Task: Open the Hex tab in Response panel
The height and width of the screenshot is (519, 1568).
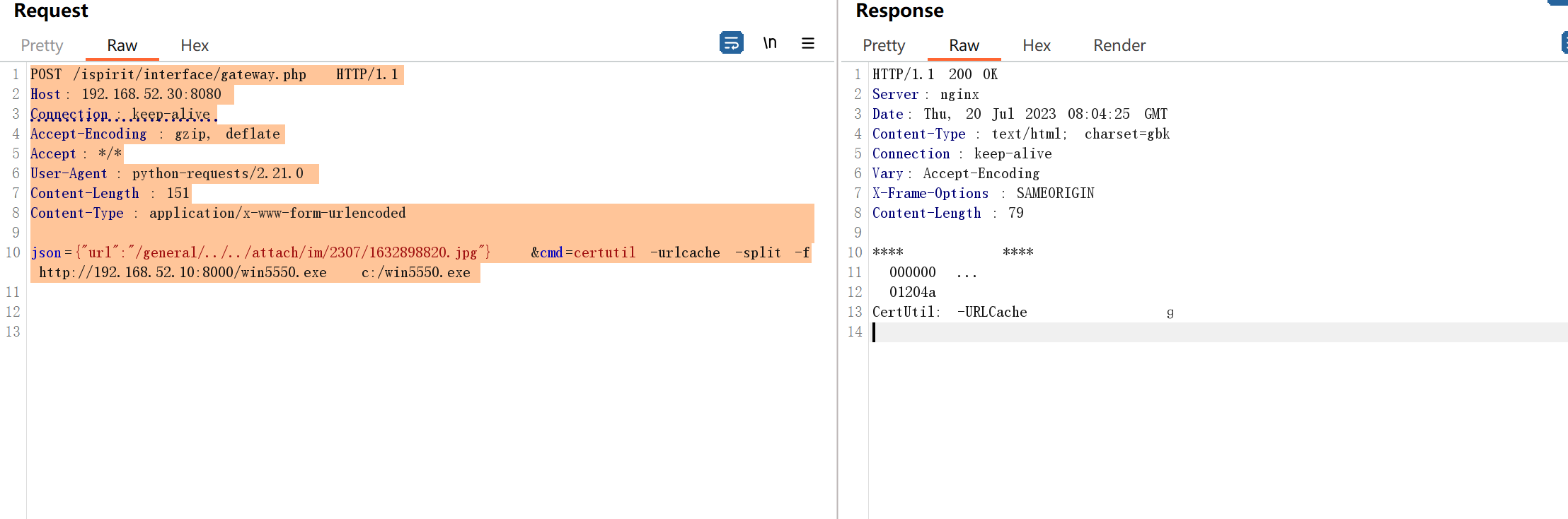Action: tap(1037, 45)
